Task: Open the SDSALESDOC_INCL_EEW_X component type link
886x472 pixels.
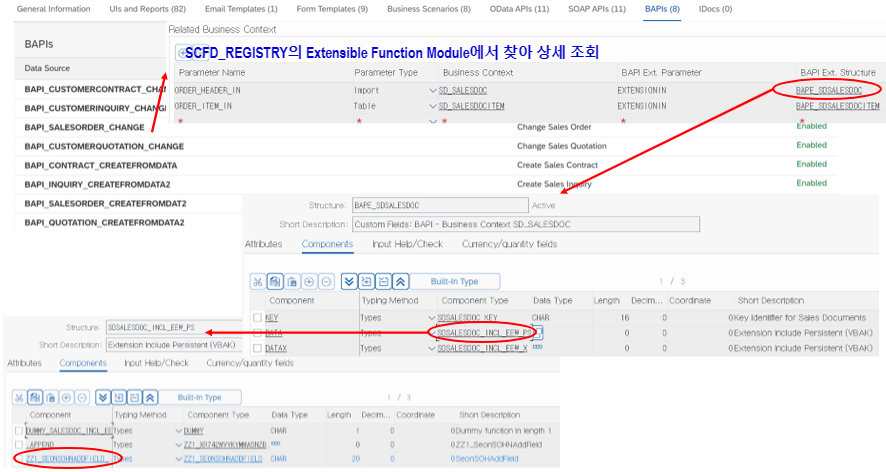Action: pos(482,348)
